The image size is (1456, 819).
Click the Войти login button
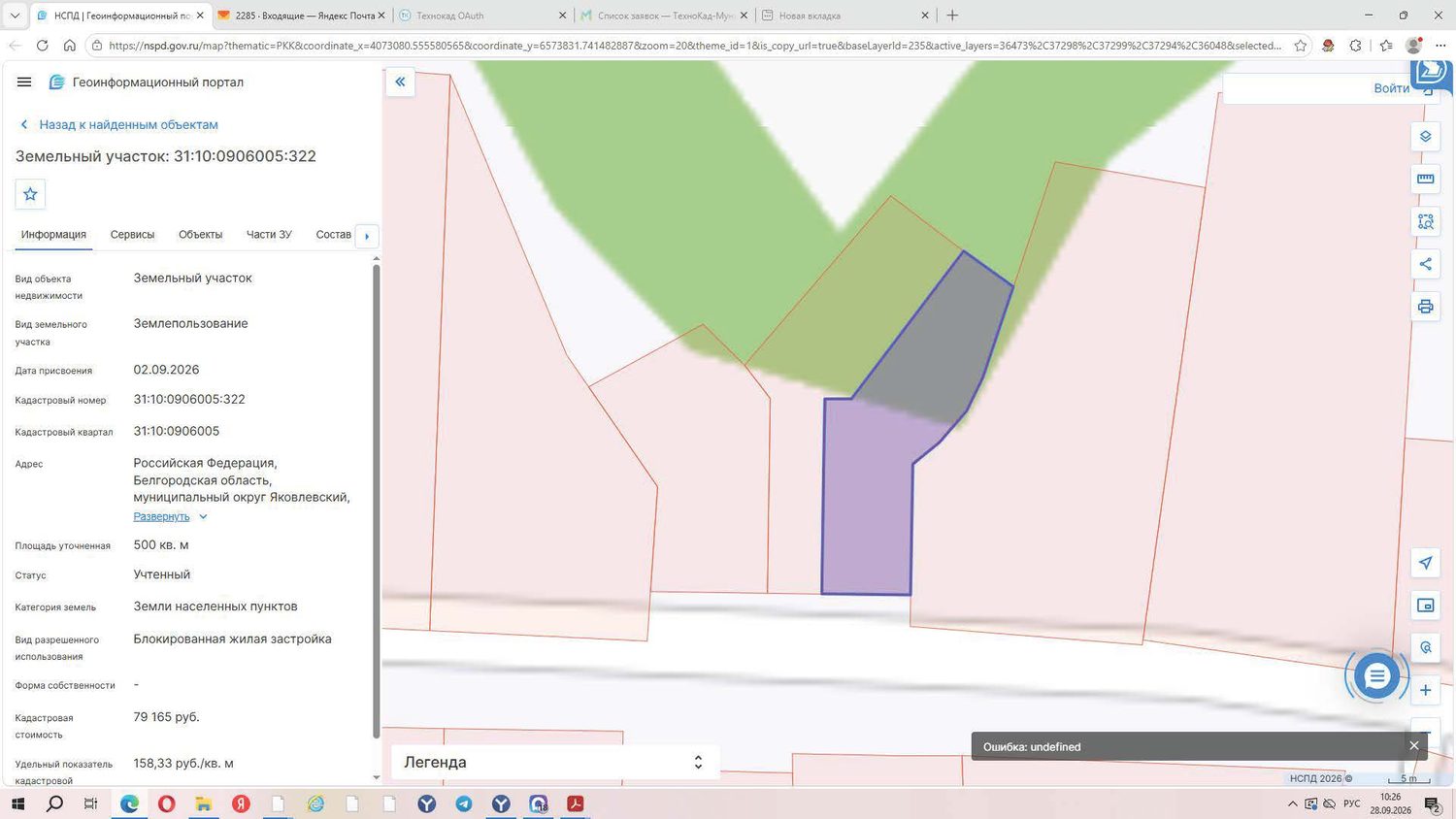[1391, 88]
